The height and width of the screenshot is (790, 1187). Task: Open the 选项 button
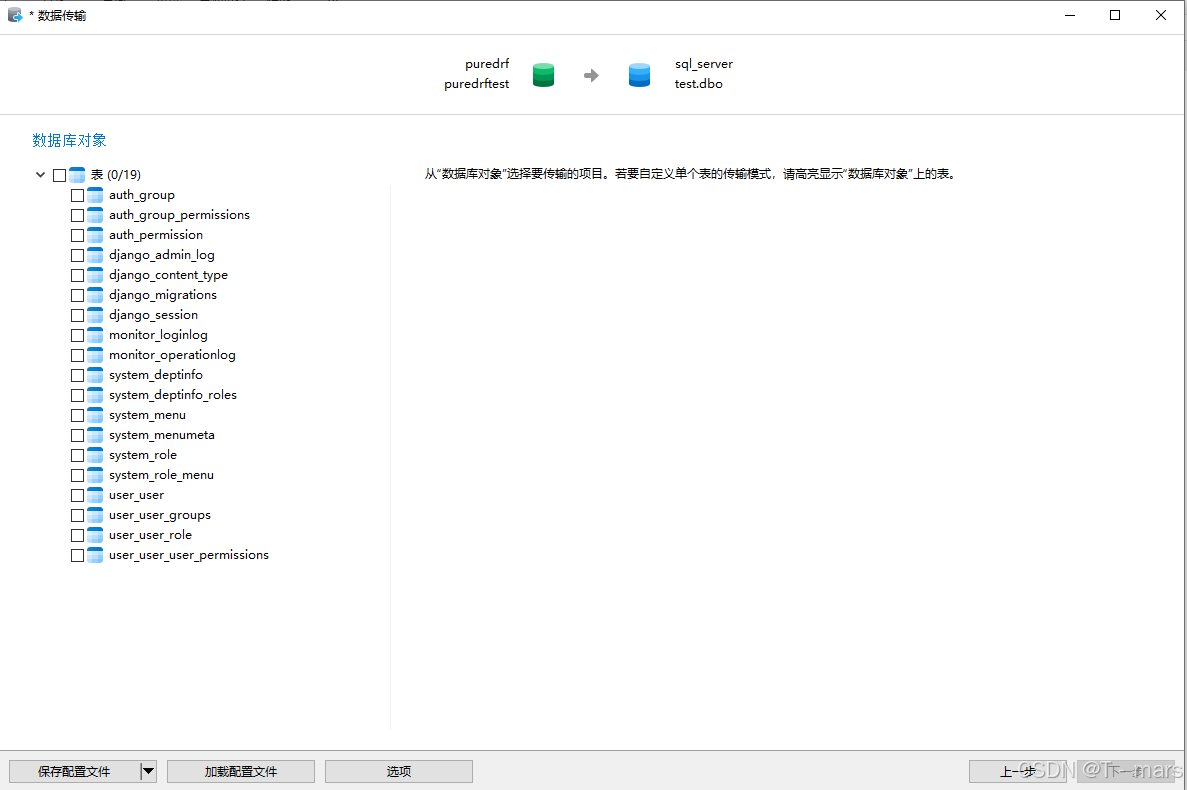coord(399,771)
